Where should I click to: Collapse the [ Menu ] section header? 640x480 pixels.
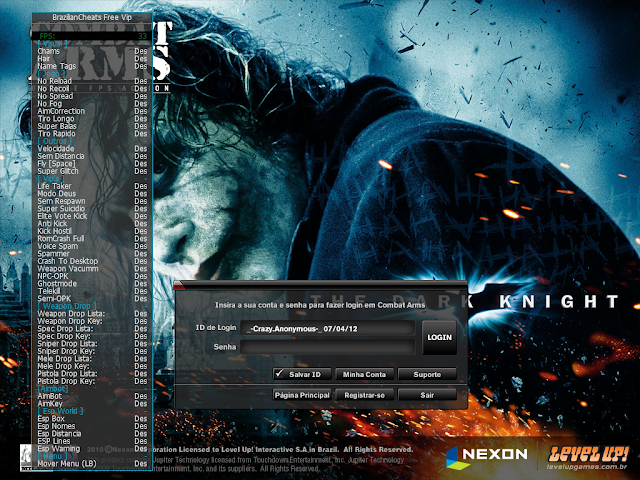52,456
